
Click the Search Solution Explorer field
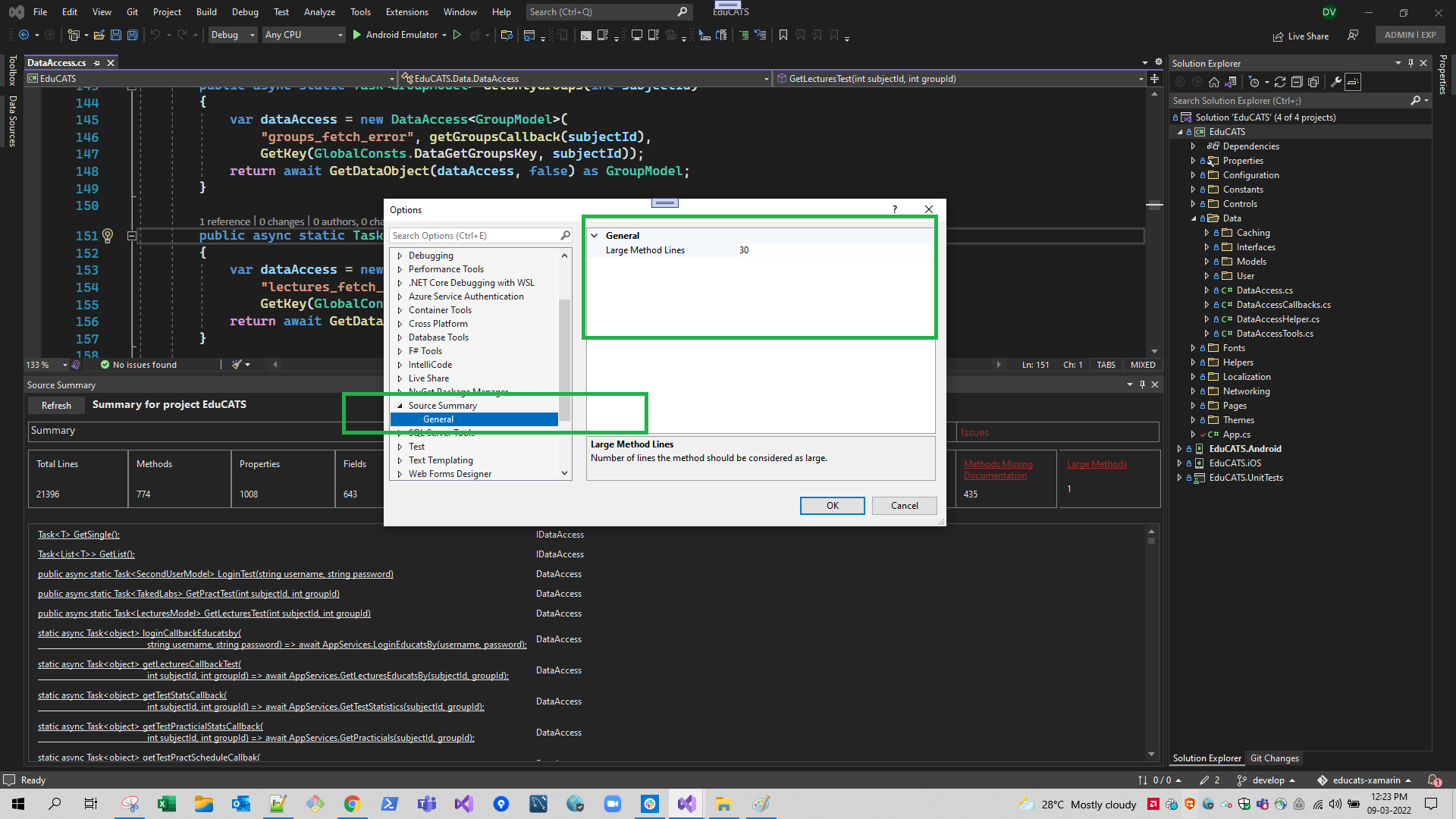1289,101
